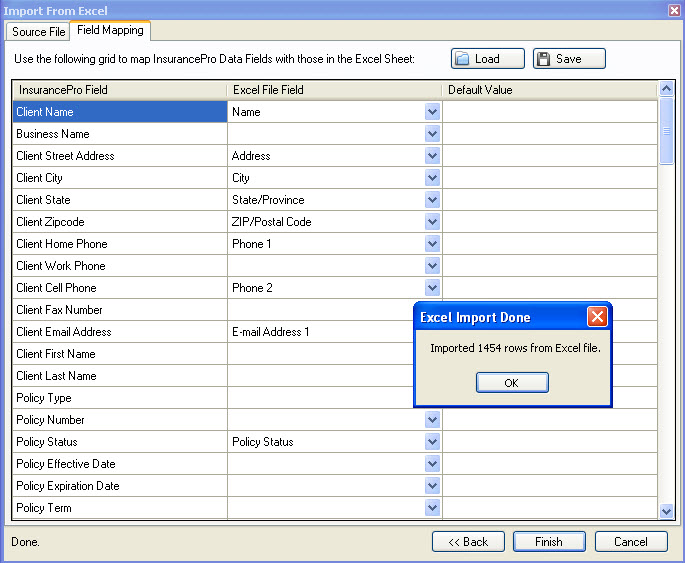This screenshot has width=685, height=563.
Task: Click the Load mapping button
Action: (x=488, y=59)
